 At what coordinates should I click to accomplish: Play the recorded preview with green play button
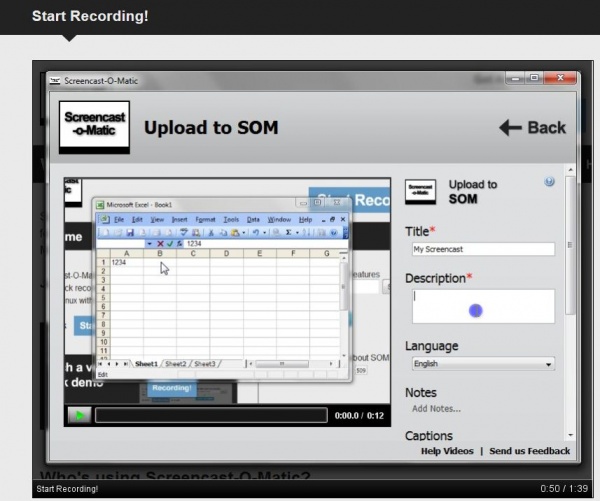79,415
